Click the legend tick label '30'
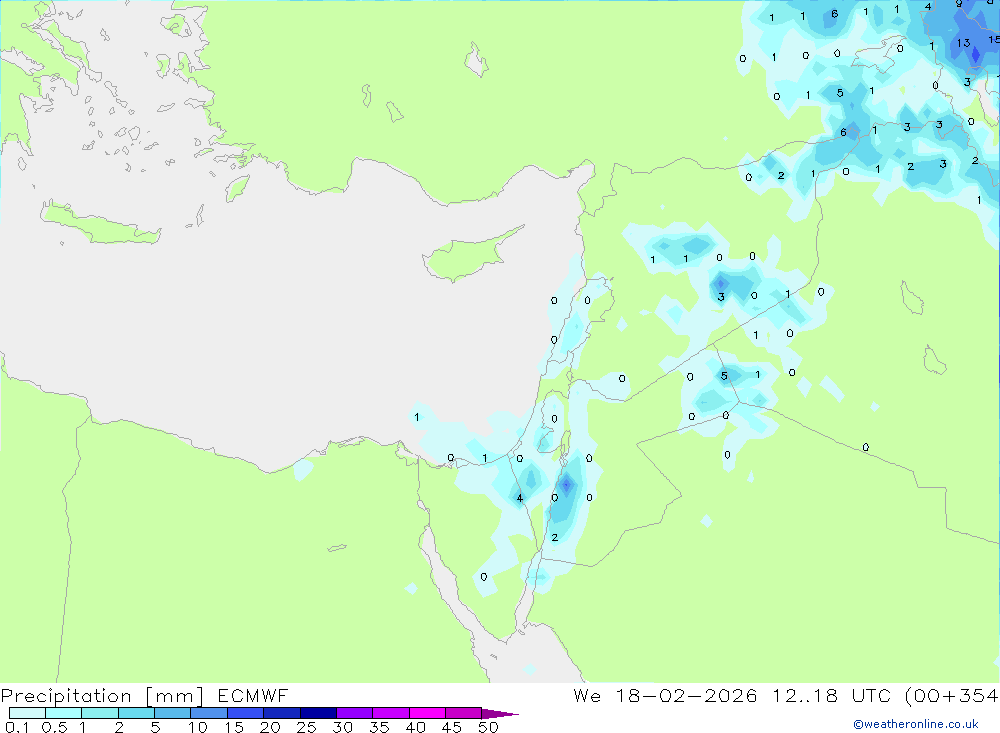Viewport: 1000px width, 733px height. [x=342, y=727]
